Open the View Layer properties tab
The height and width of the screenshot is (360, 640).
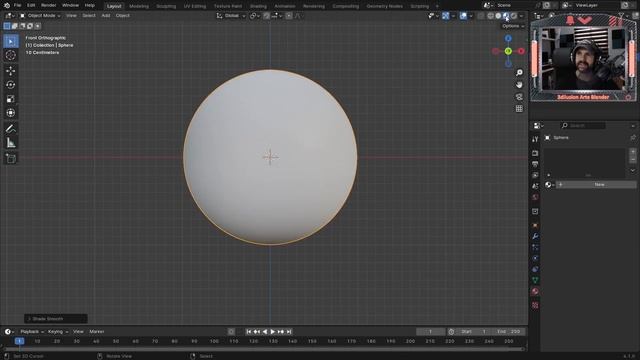[535, 175]
